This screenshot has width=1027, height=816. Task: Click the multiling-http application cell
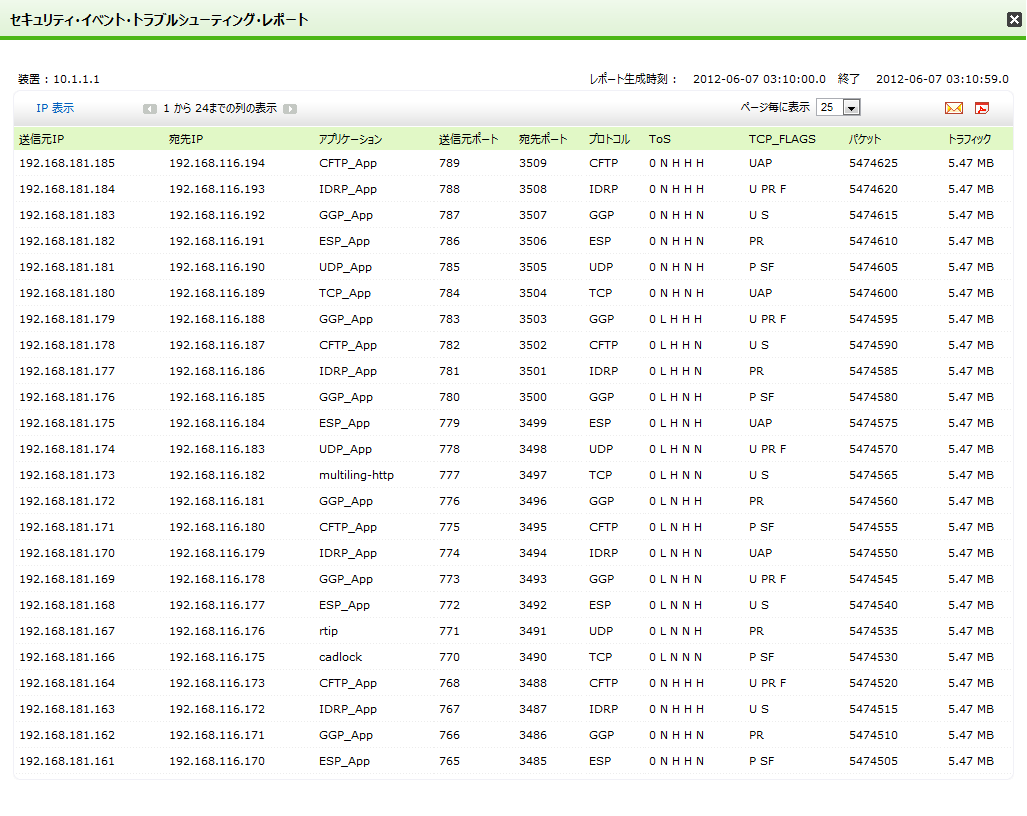356,475
